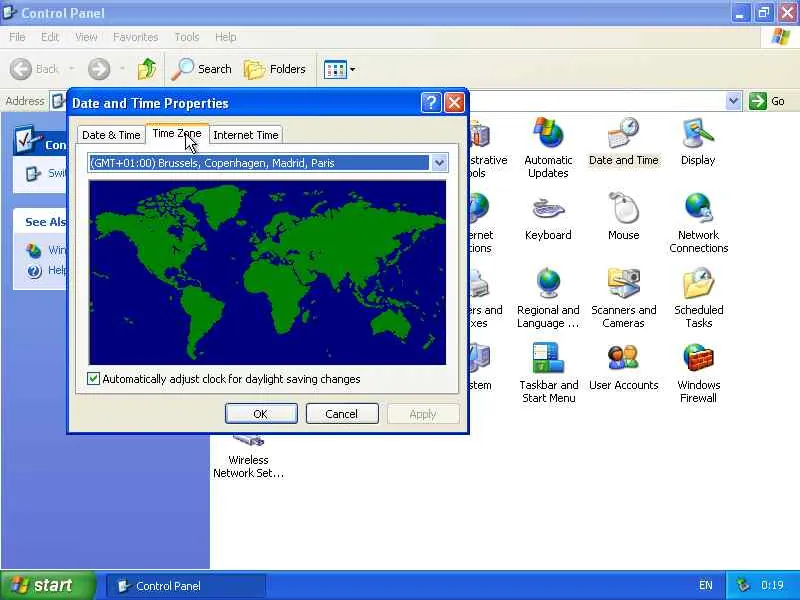The width and height of the screenshot is (800, 600).
Task: Toggle the Folders toolbar button
Action: pyautogui.click(x=275, y=69)
